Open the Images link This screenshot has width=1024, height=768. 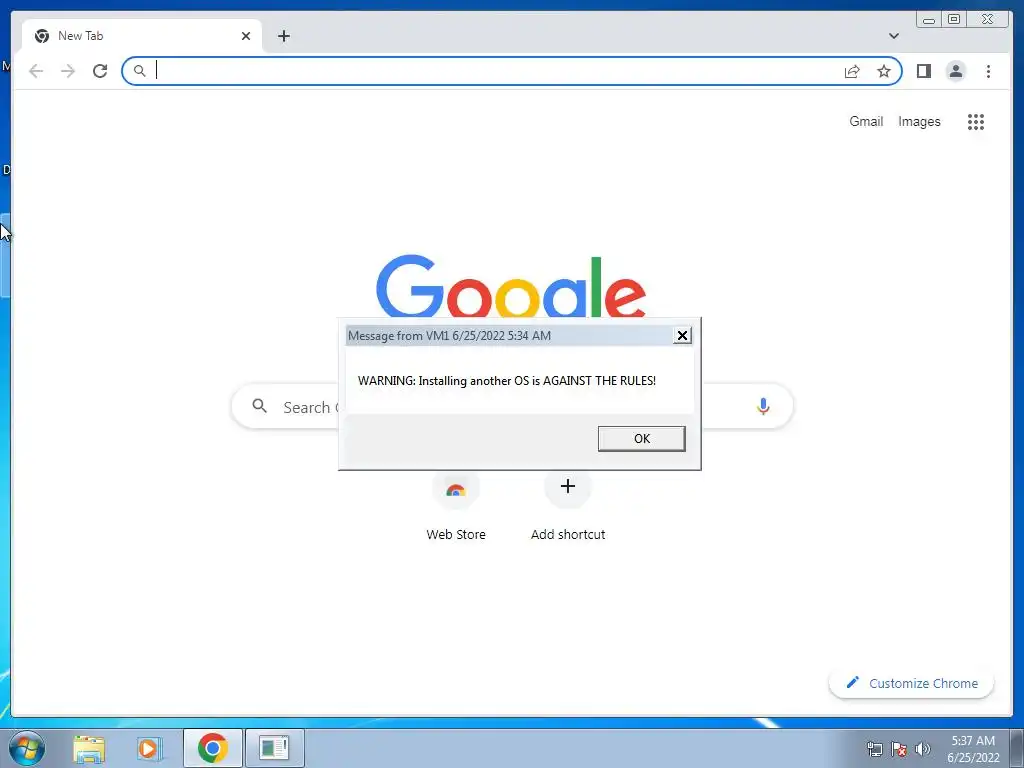(919, 121)
